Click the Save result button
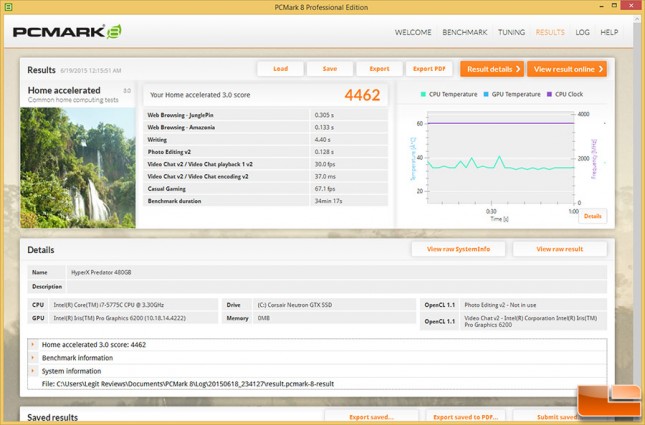645x425 pixels. 330,69
